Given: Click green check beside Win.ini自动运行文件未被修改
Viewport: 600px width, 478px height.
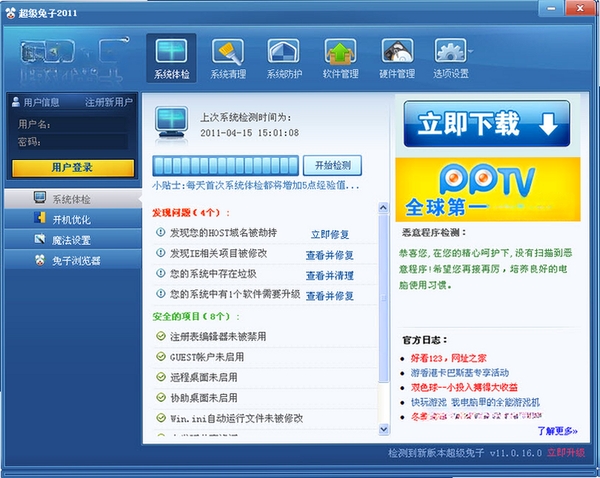Looking at the screenshot, I should pos(161,418).
